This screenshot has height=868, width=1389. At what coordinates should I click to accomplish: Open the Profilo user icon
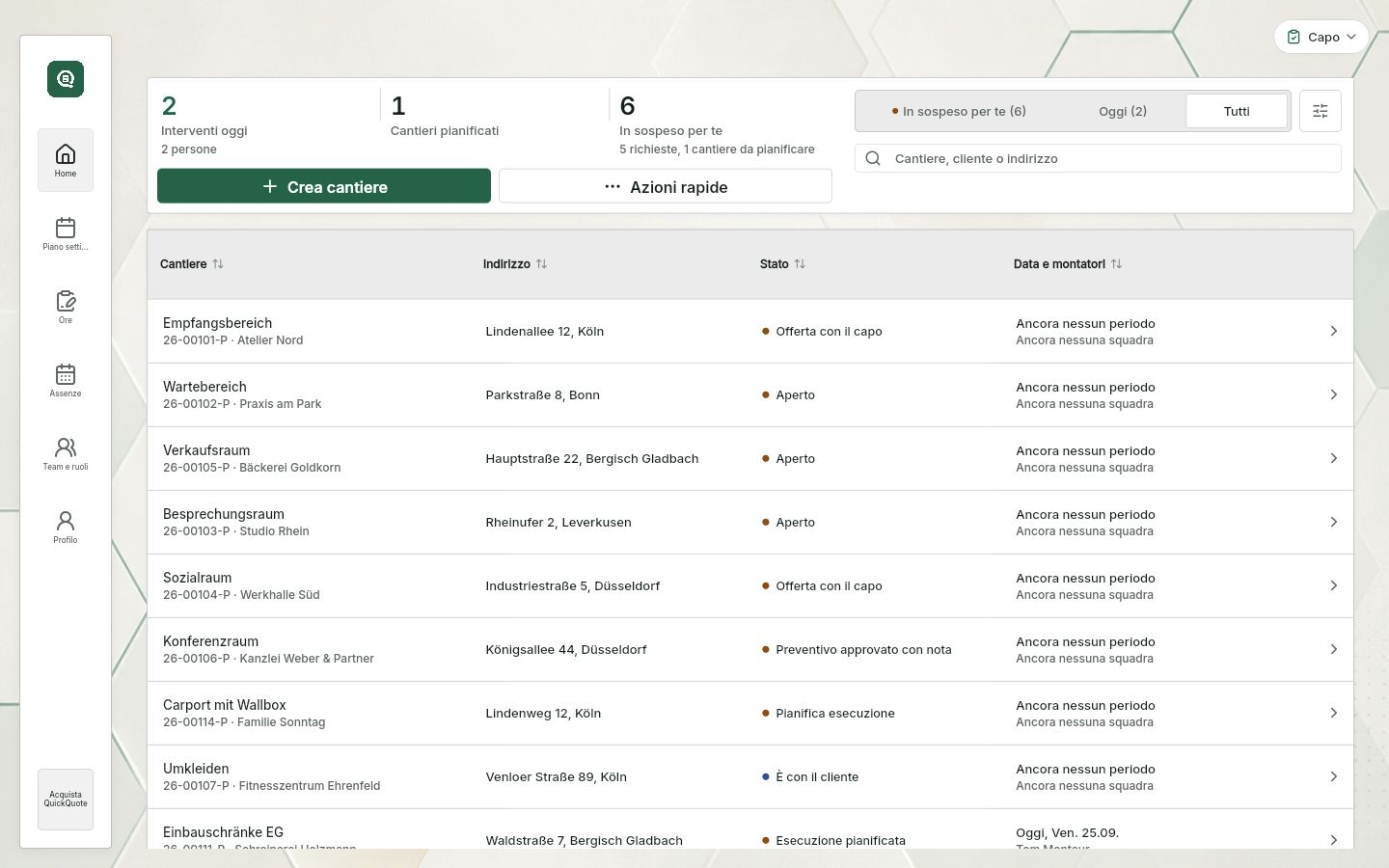(66, 521)
